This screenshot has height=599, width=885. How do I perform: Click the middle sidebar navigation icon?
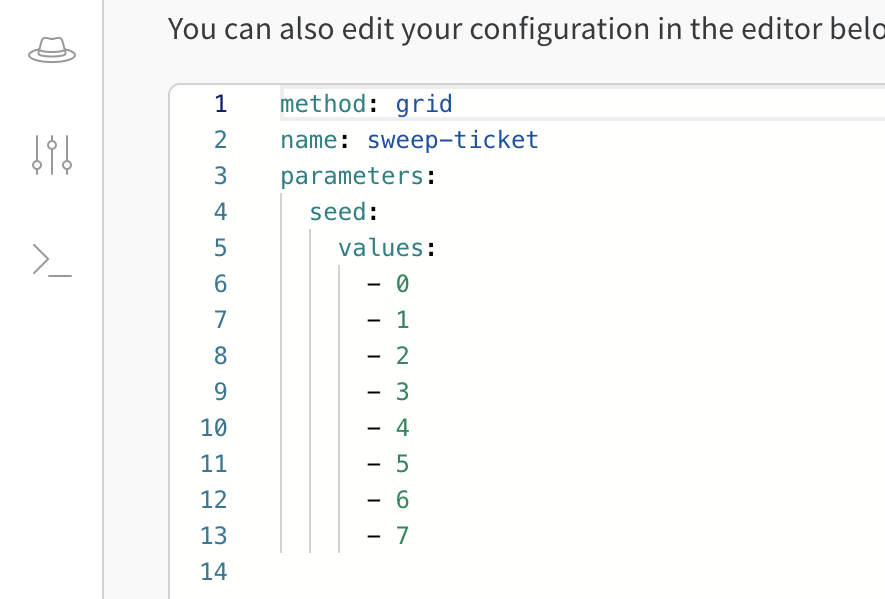(x=50, y=155)
